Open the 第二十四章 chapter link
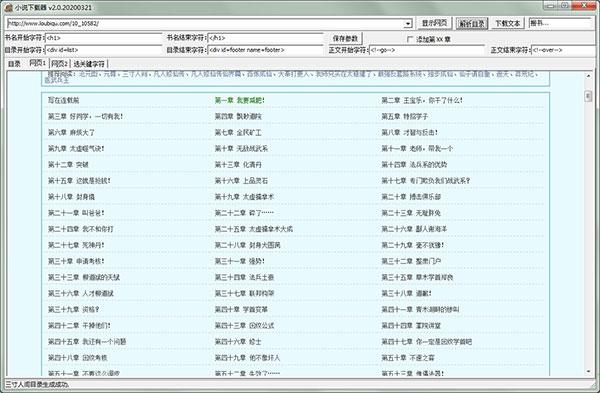This screenshot has width=600, height=393. coord(80,229)
